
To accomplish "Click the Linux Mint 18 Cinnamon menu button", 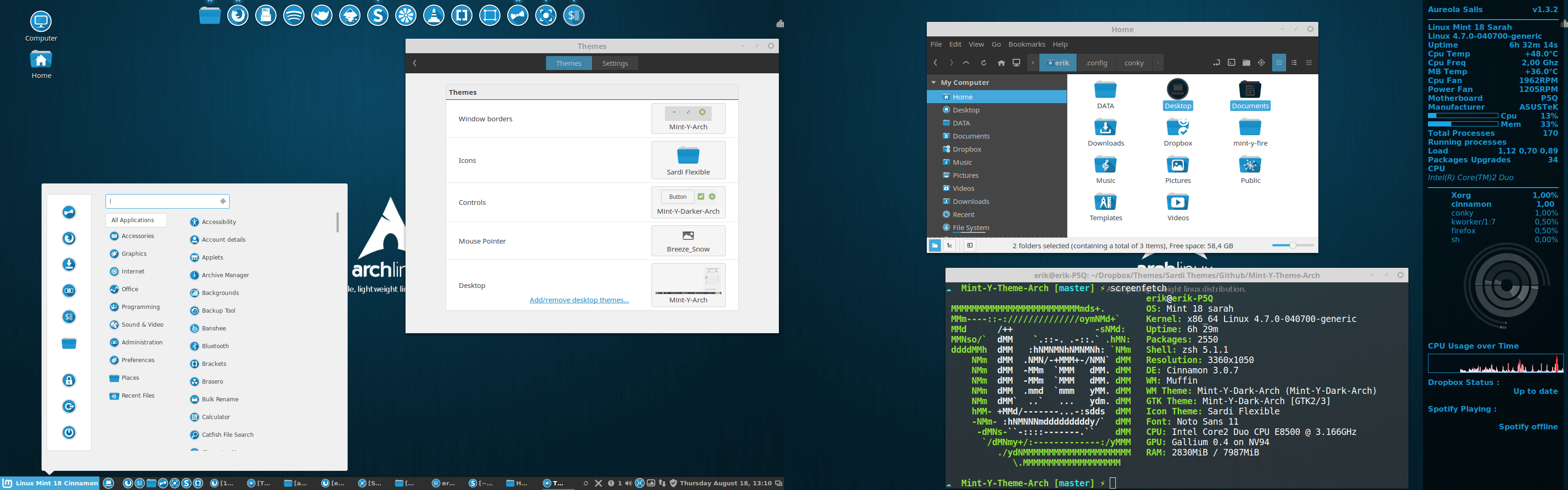I will click(x=50, y=483).
